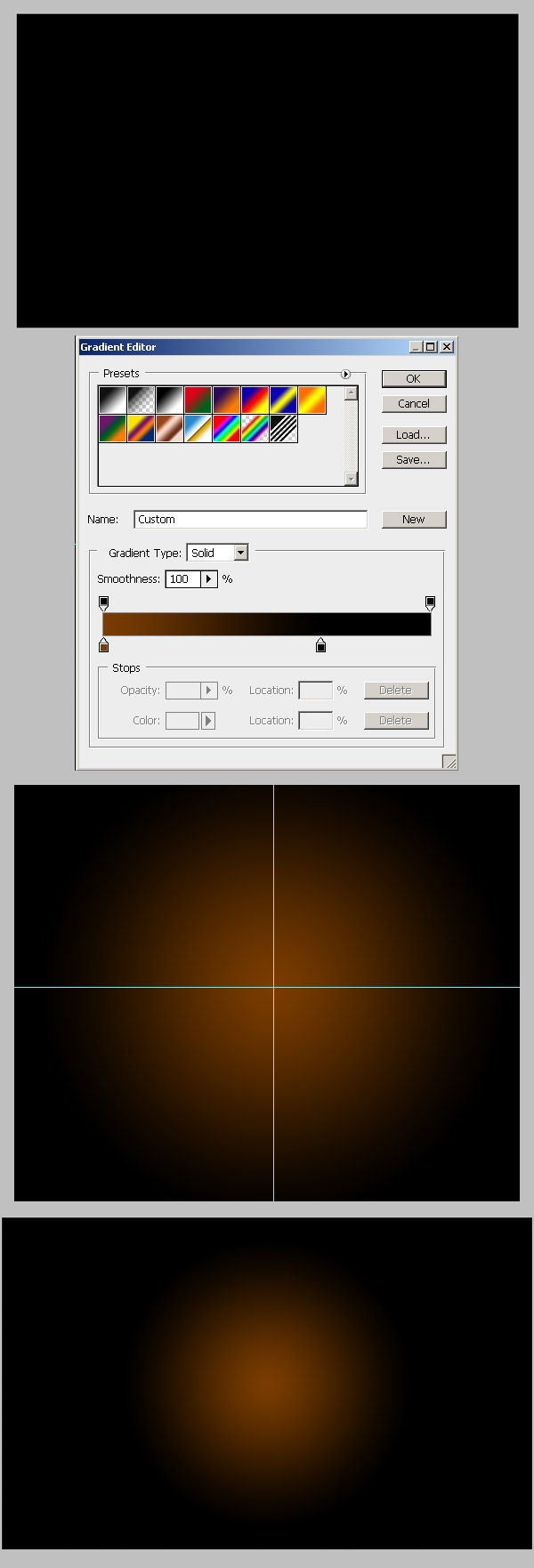Image resolution: width=534 pixels, height=1568 pixels.
Task: Click the stop Color swatch
Action: click(183, 720)
